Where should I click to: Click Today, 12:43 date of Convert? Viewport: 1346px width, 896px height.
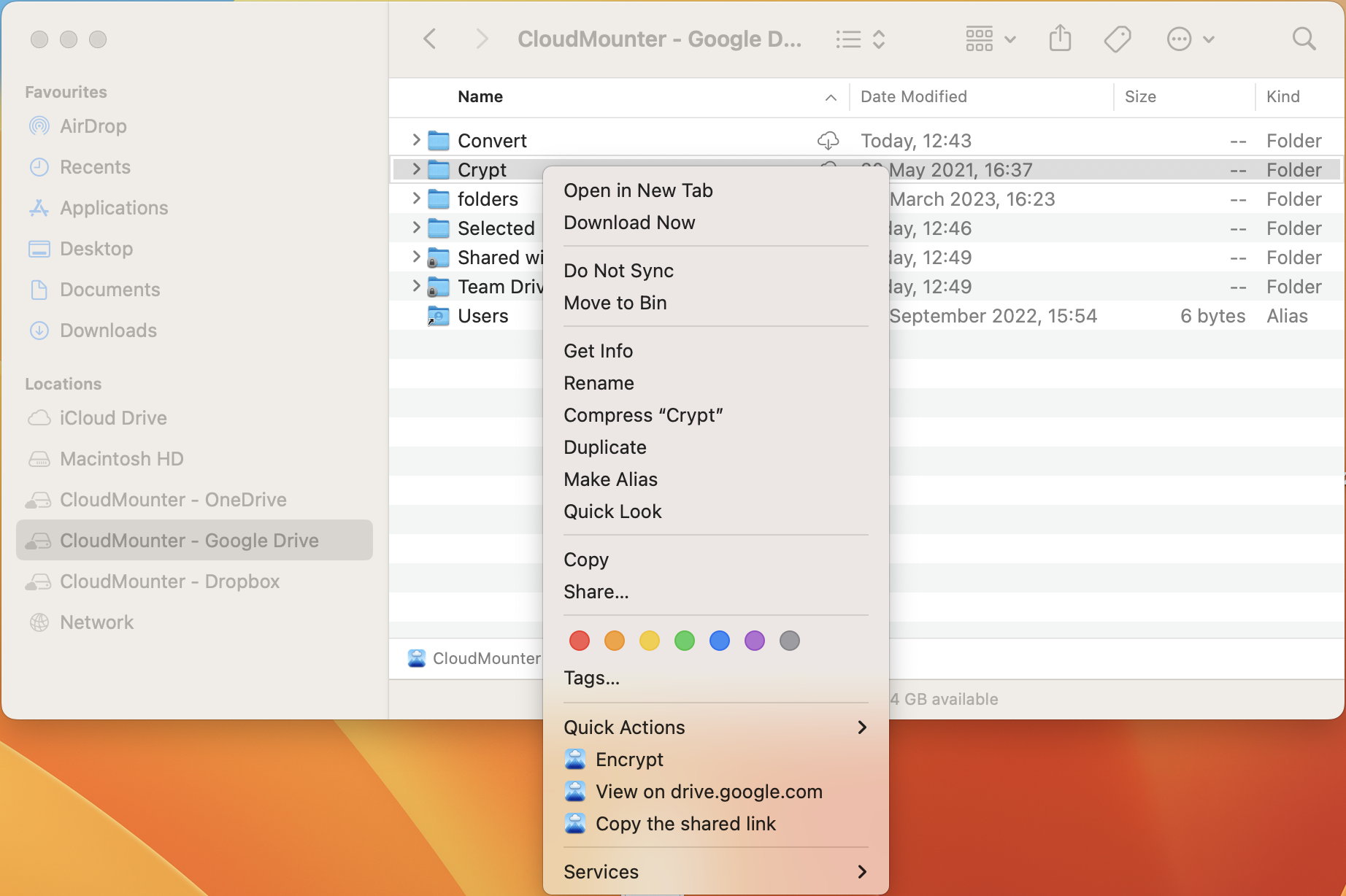[916, 141]
